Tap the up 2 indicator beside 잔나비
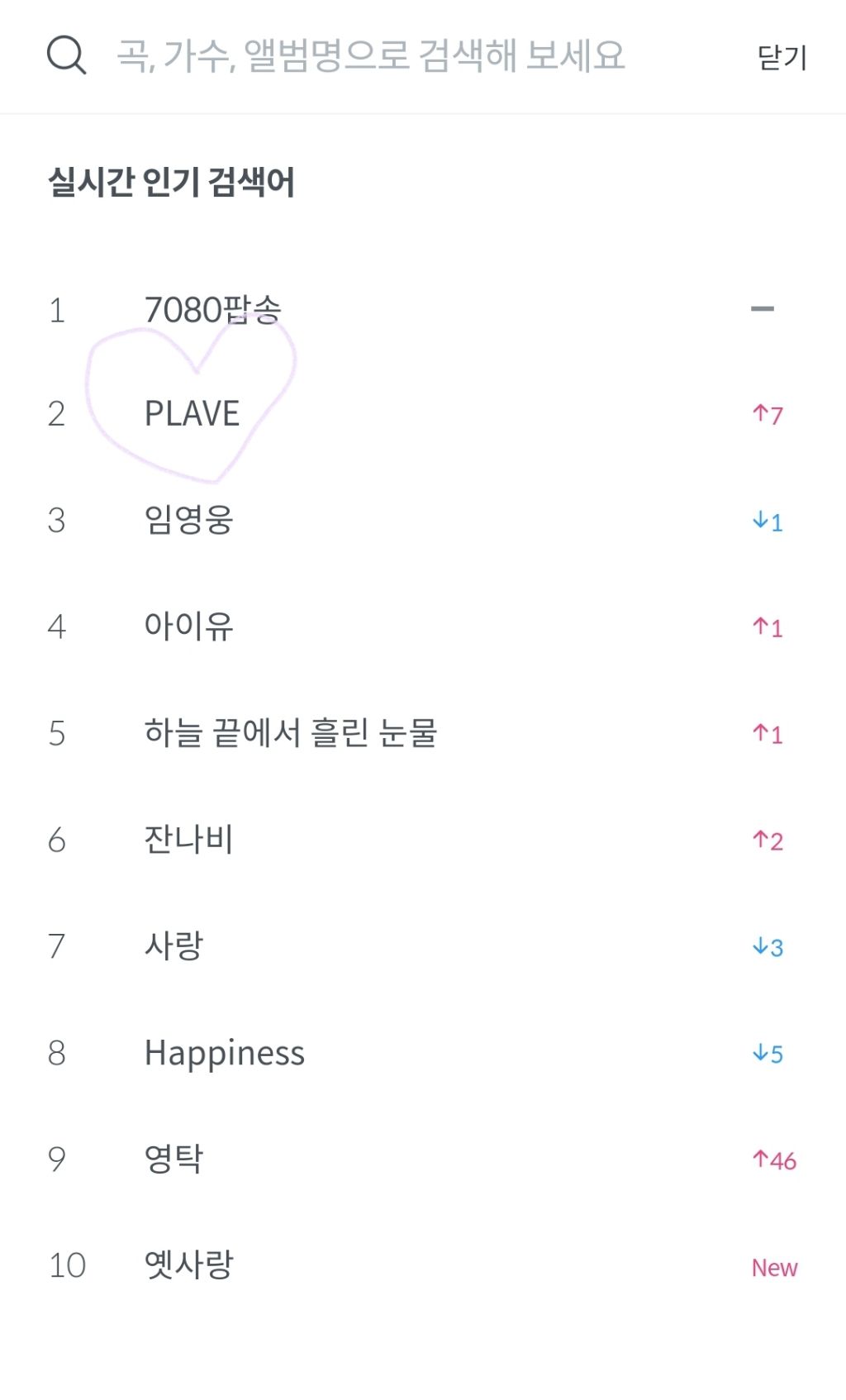Image resolution: width=846 pixels, height=1400 pixels. click(x=768, y=840)
